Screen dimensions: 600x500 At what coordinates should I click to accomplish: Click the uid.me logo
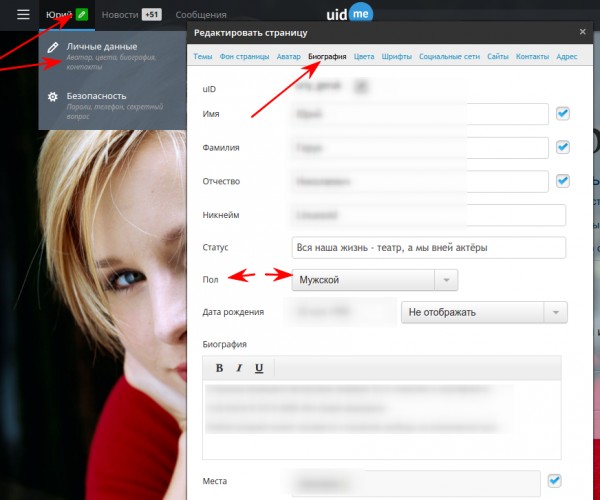pos(349,14)
